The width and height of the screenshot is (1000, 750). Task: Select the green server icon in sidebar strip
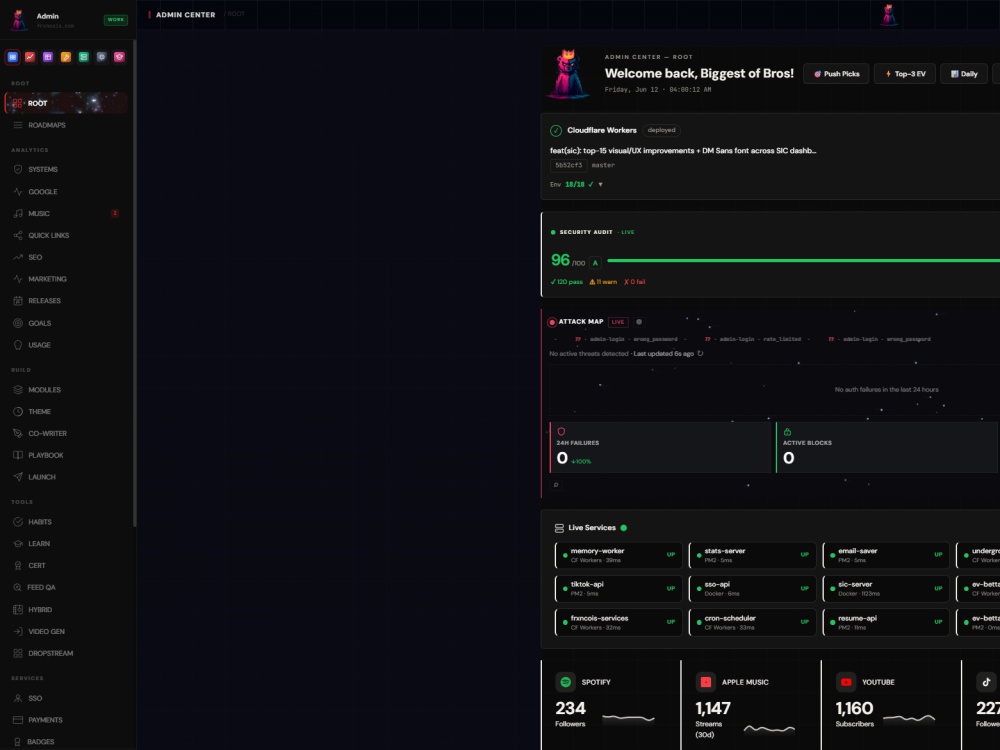[84, 57]
